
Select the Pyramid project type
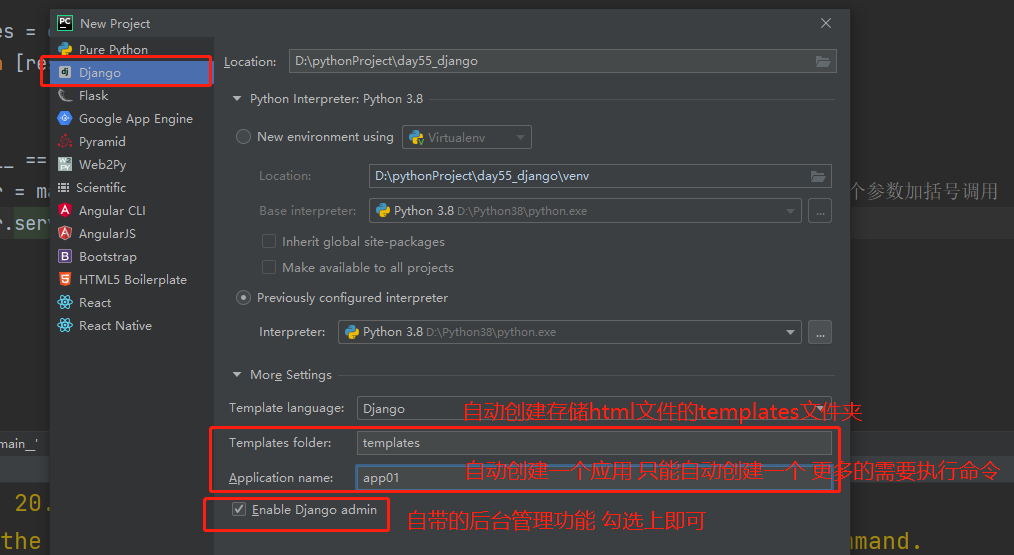click(132, 142)
